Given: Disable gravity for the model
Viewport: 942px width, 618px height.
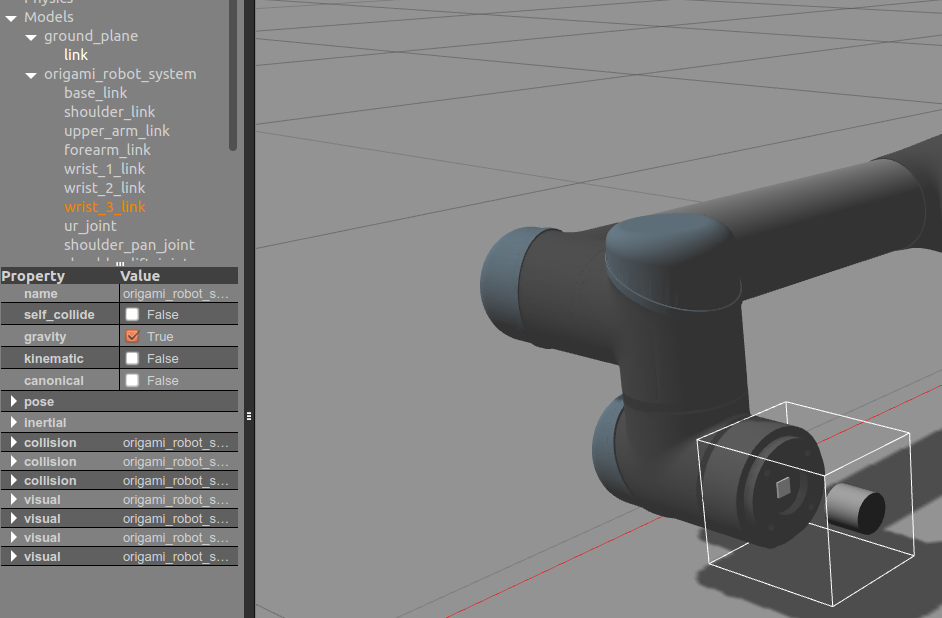Looking at the screenshot, I should (131, 336).
